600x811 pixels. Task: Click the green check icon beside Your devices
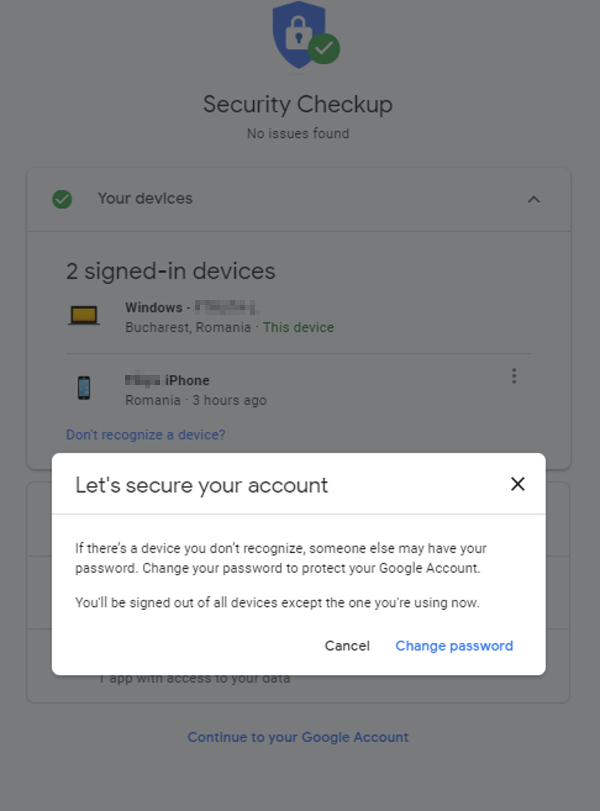tap(62, 199)
